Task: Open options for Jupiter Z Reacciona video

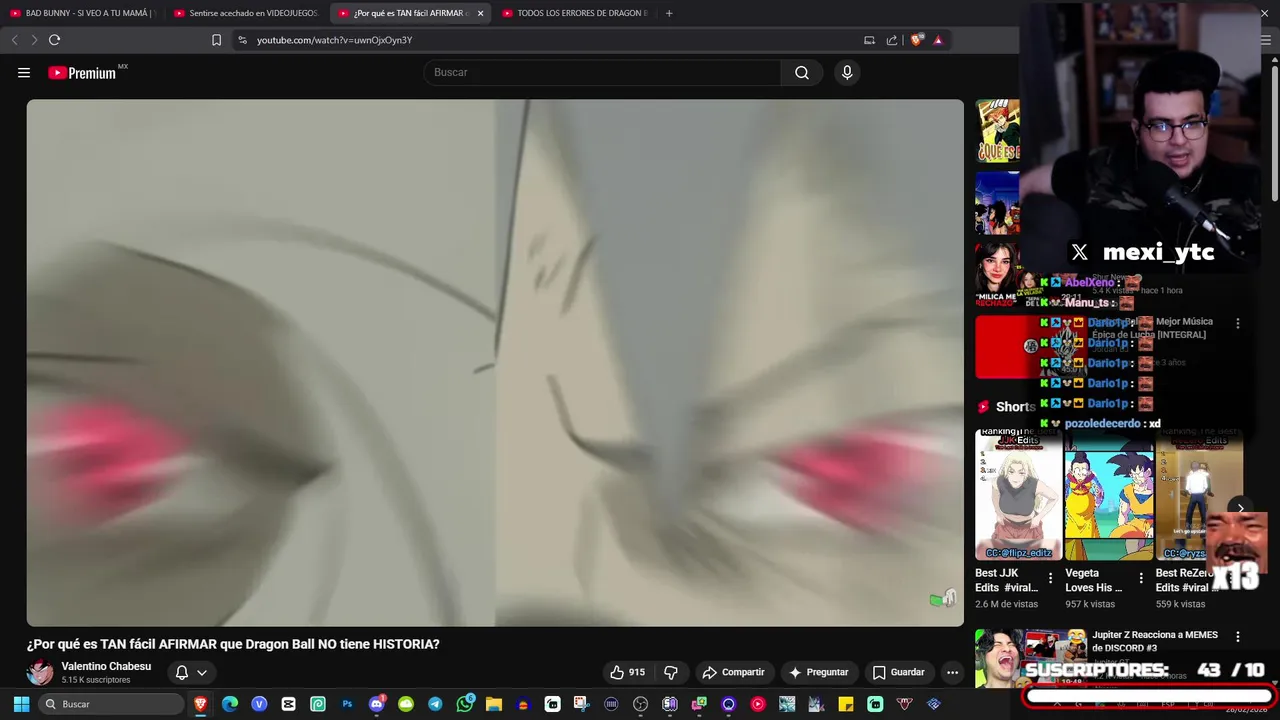Action: click(1238, 637)
